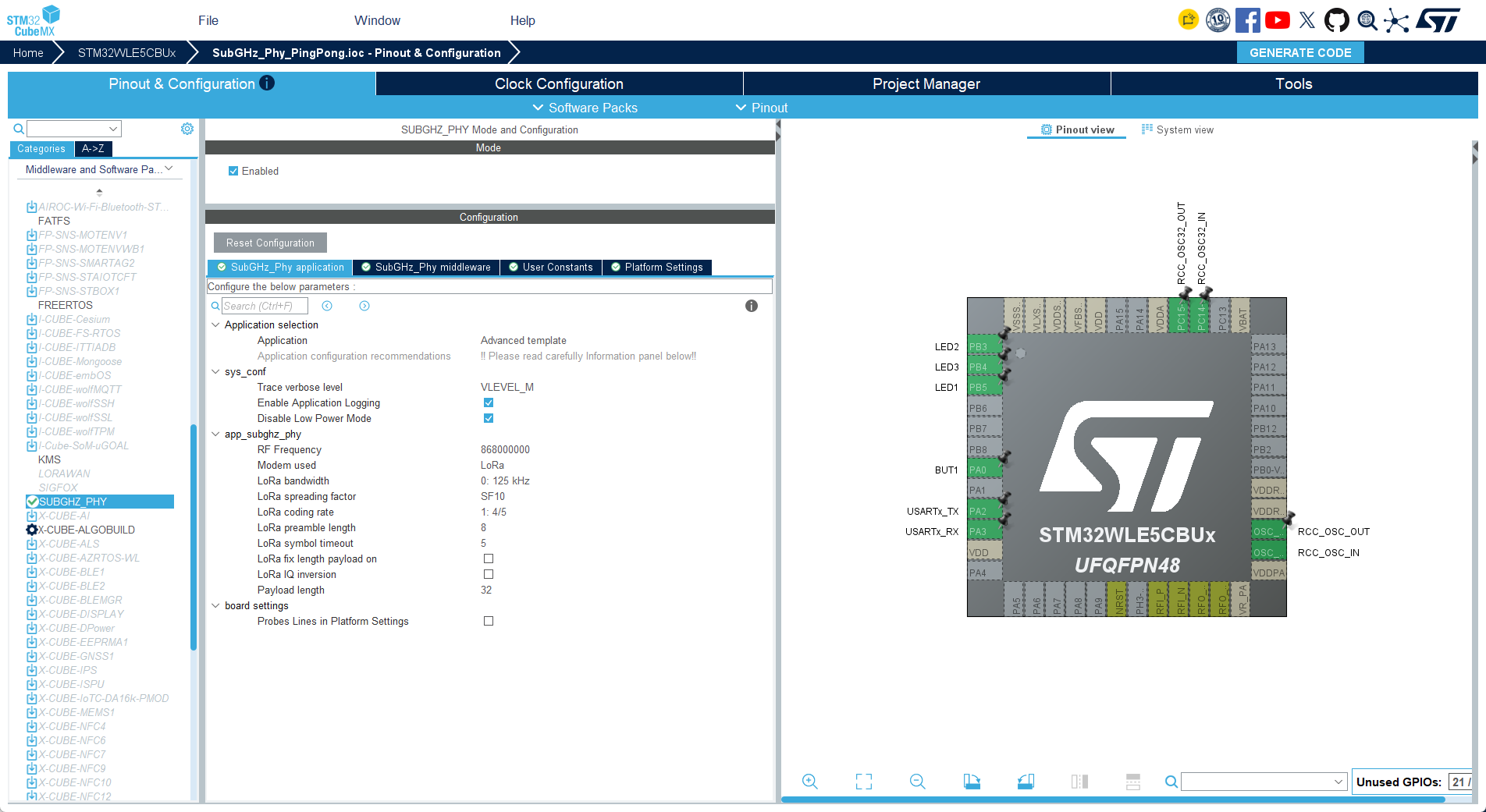The height and width of the screenshot is (812, 1486).
Task: Rotate the chip clockwise
Action: (972, 782)
